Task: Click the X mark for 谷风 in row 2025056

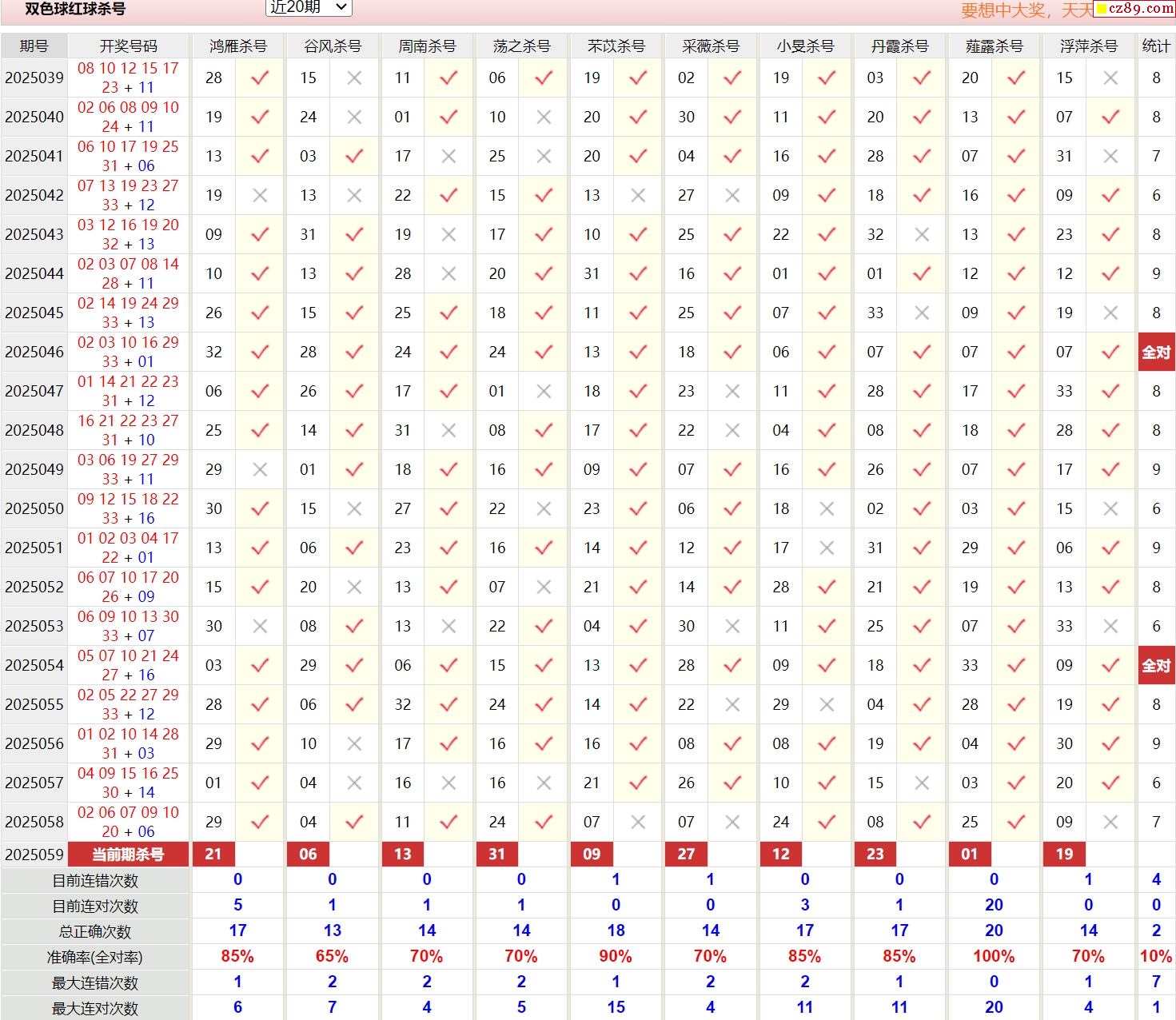Action: tap(354, 744)
